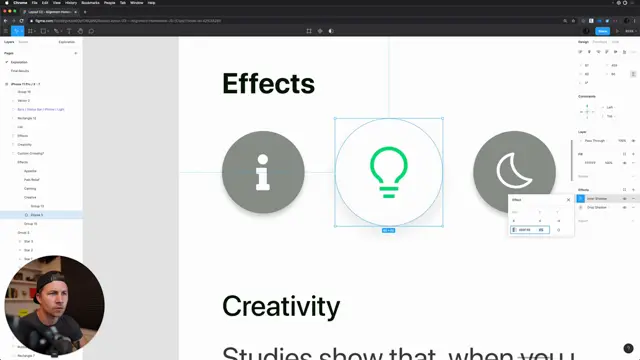The image size is (640, 360).
Task: Open Drop Shadow effect settings icon
Action: tap(580, 207)
